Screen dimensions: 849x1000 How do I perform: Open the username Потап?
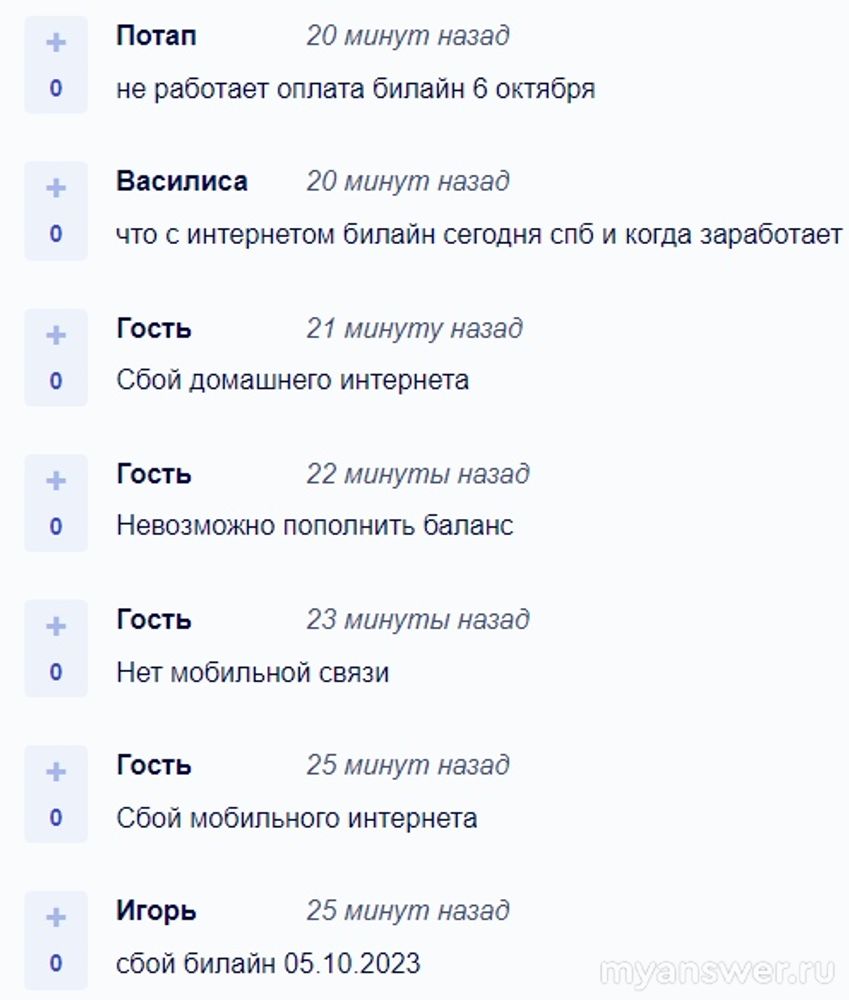tap(156, 36)
